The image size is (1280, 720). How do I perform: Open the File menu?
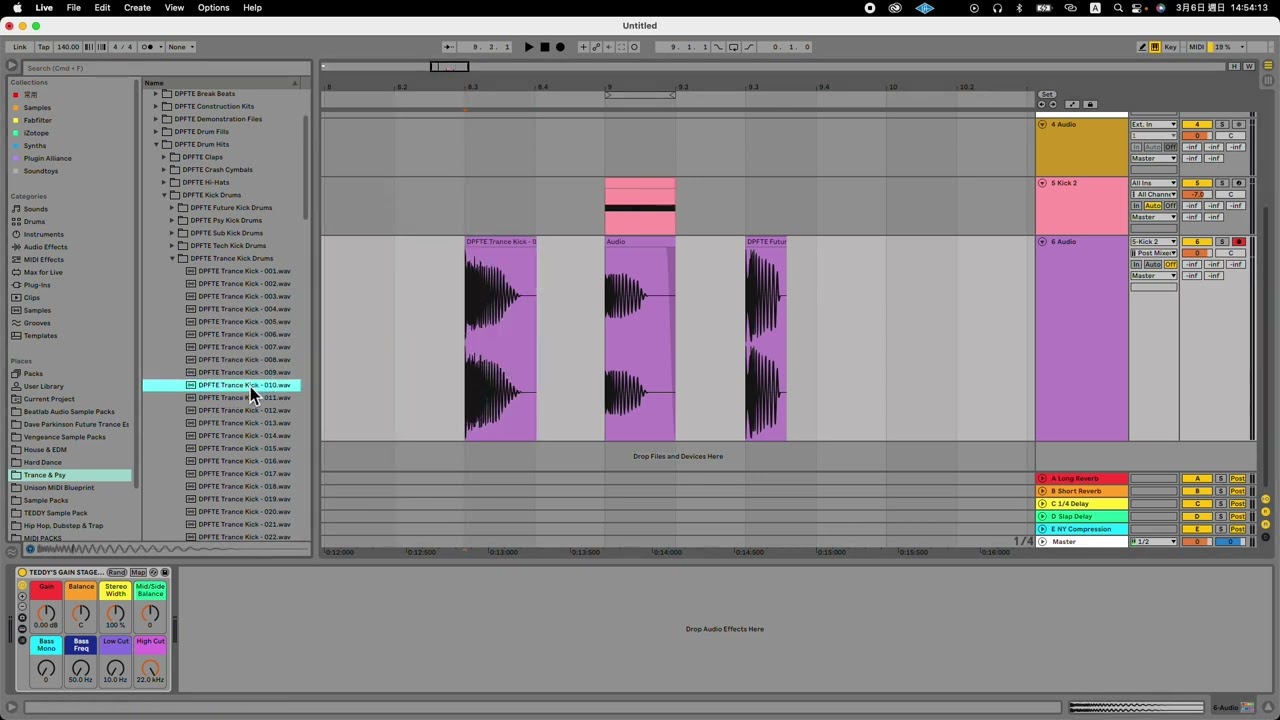(x=74, y=8)
